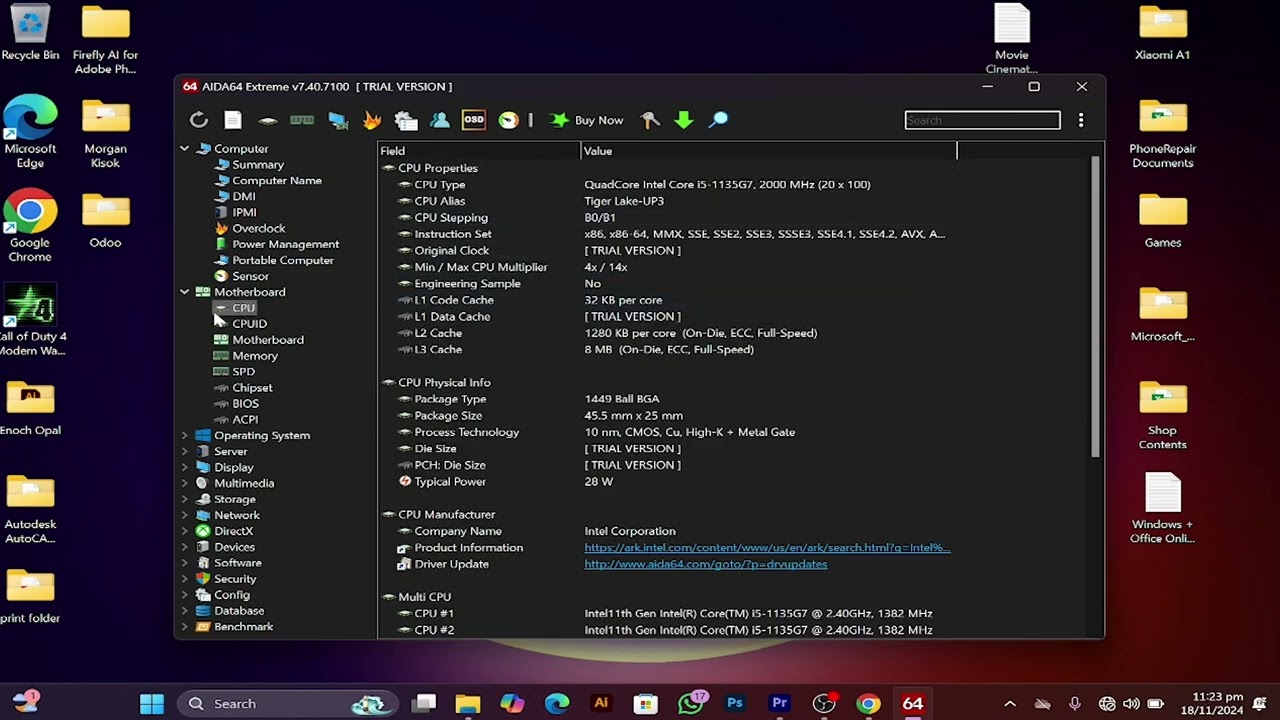Click the vertical scrollbar of details pane
The image size is (1280, 720).
(x=1097, y=307)
